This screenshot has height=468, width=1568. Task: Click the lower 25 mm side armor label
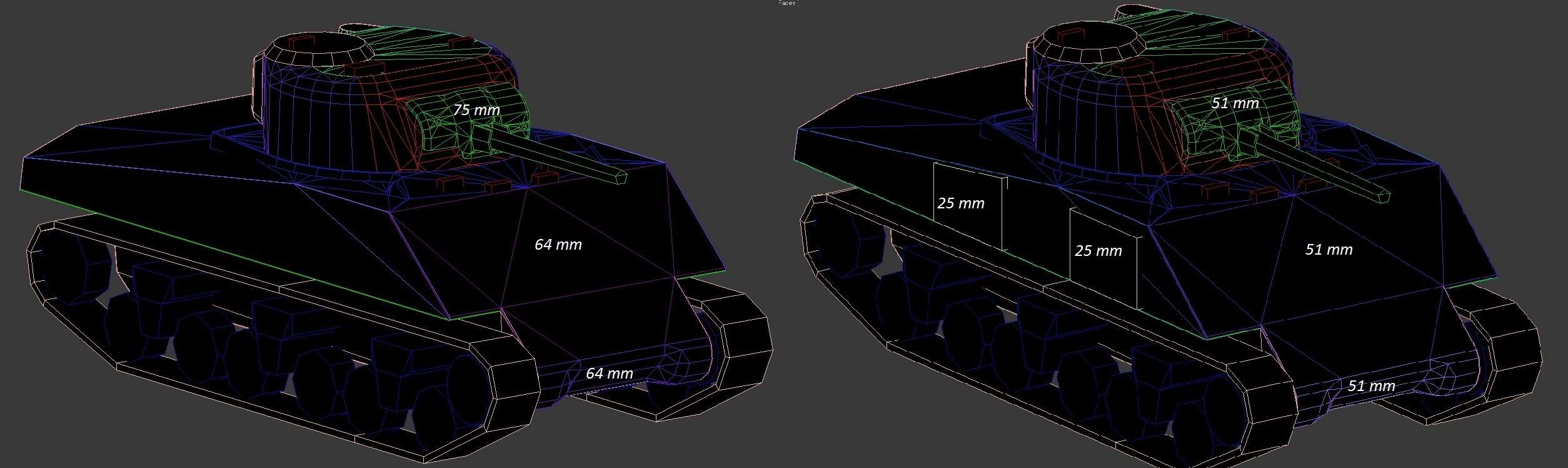coord(1098,251)
